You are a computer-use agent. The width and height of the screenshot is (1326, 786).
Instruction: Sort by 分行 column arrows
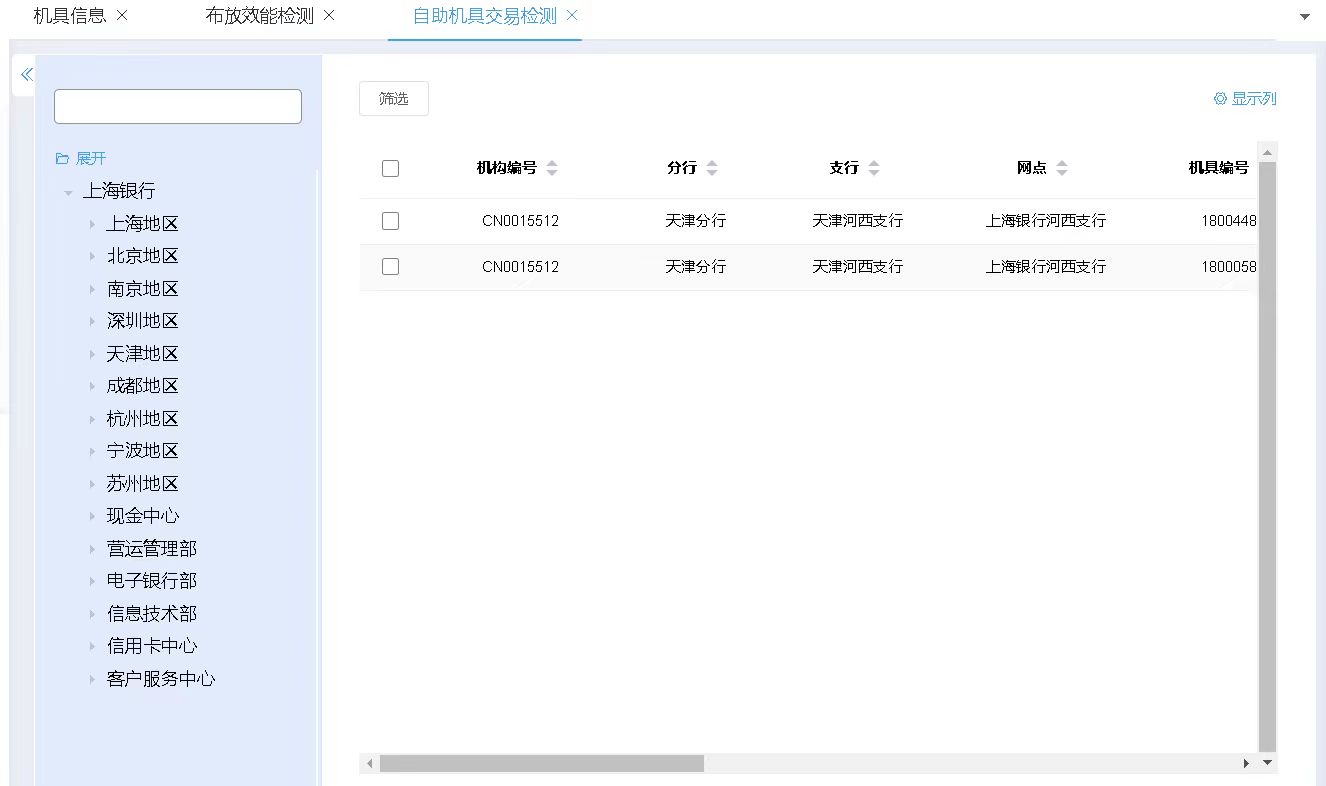(712, 168)
